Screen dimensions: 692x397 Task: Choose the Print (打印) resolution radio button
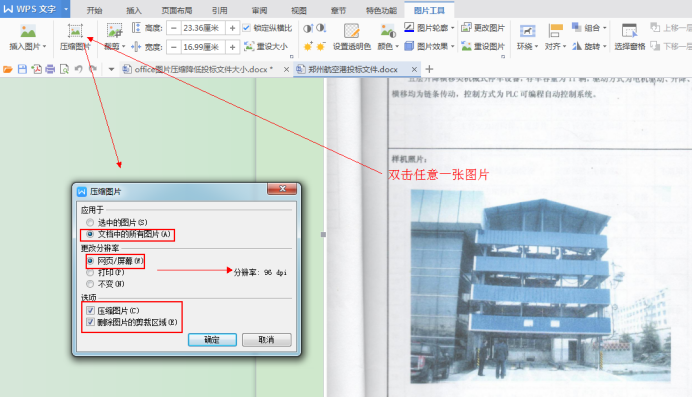[x=90, y=273]
